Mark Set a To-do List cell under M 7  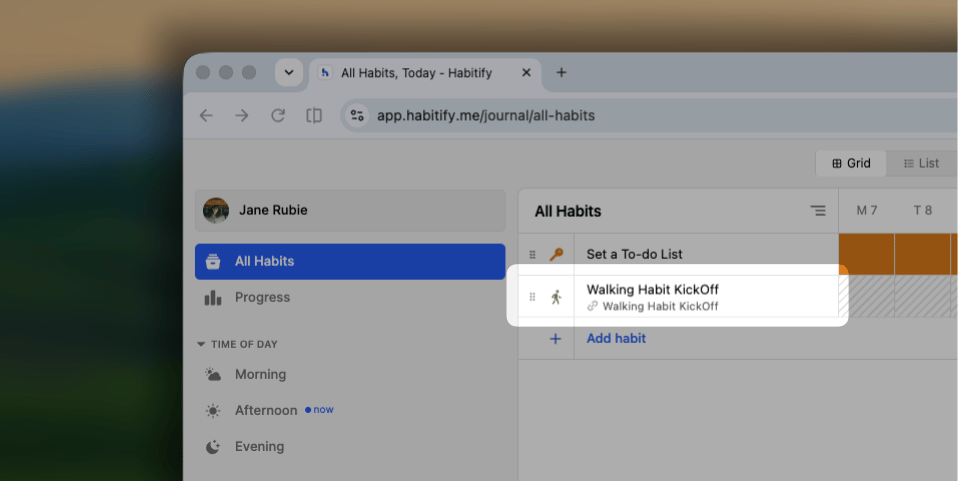point(866,254)
